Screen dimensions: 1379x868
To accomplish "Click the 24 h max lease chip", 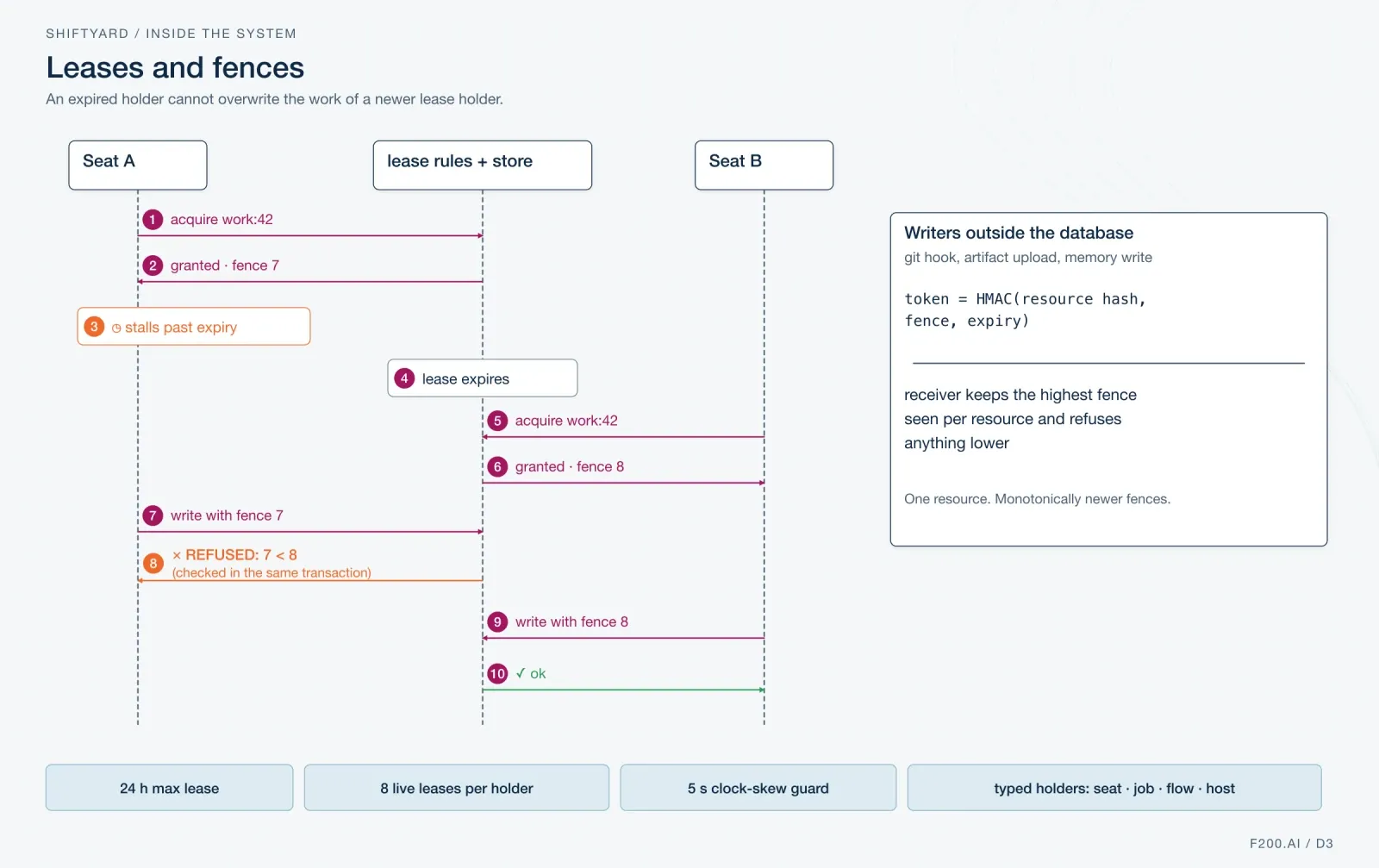I will click(169, 788).
